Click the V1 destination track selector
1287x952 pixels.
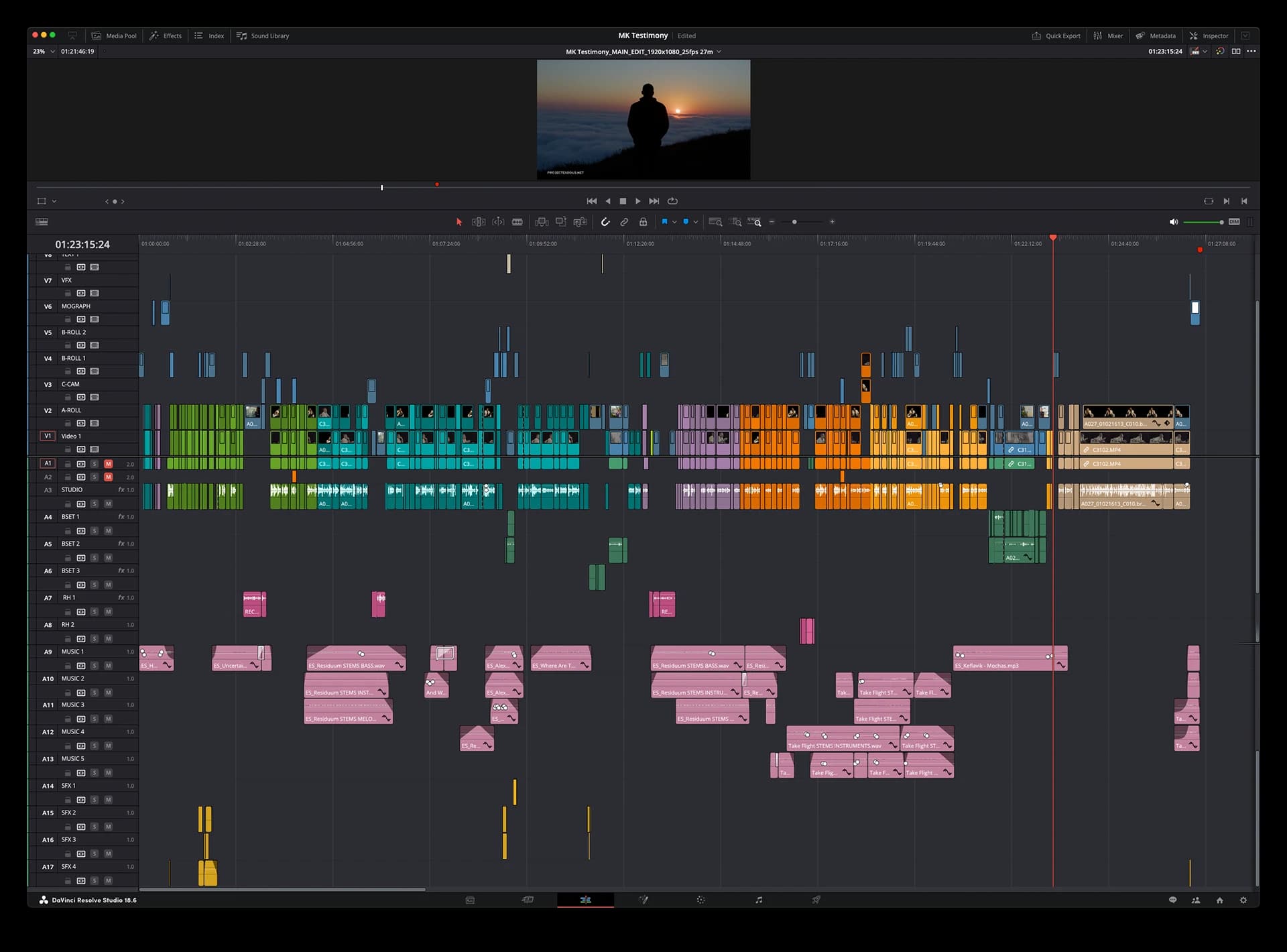(48, 436)
